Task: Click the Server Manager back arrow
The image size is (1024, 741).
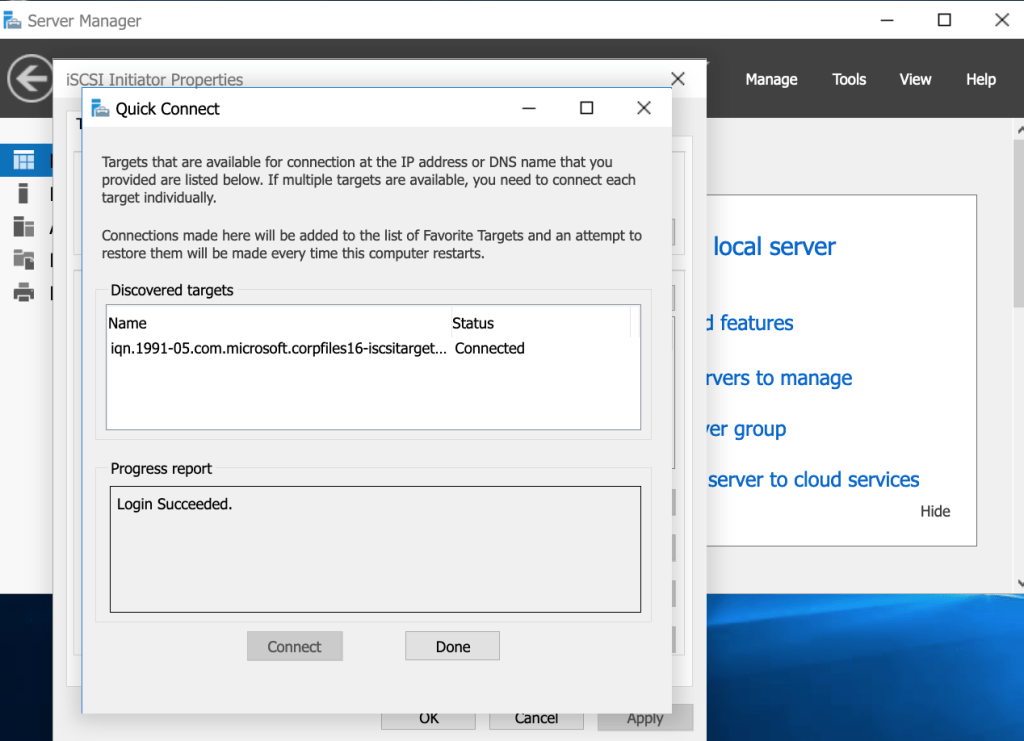Action: point(29,79)
